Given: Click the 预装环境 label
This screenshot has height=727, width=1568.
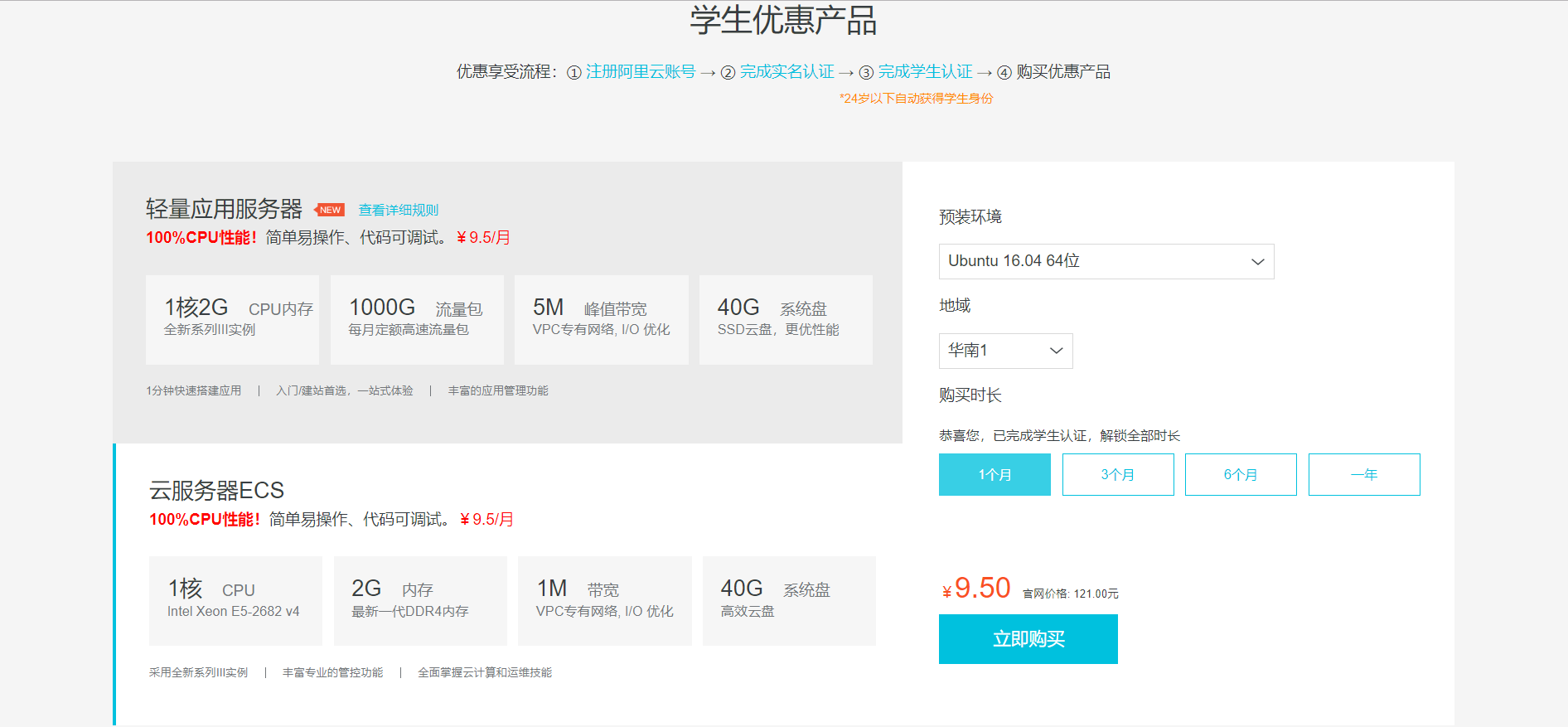Looking at the screenshot, I should click(970, 216).
